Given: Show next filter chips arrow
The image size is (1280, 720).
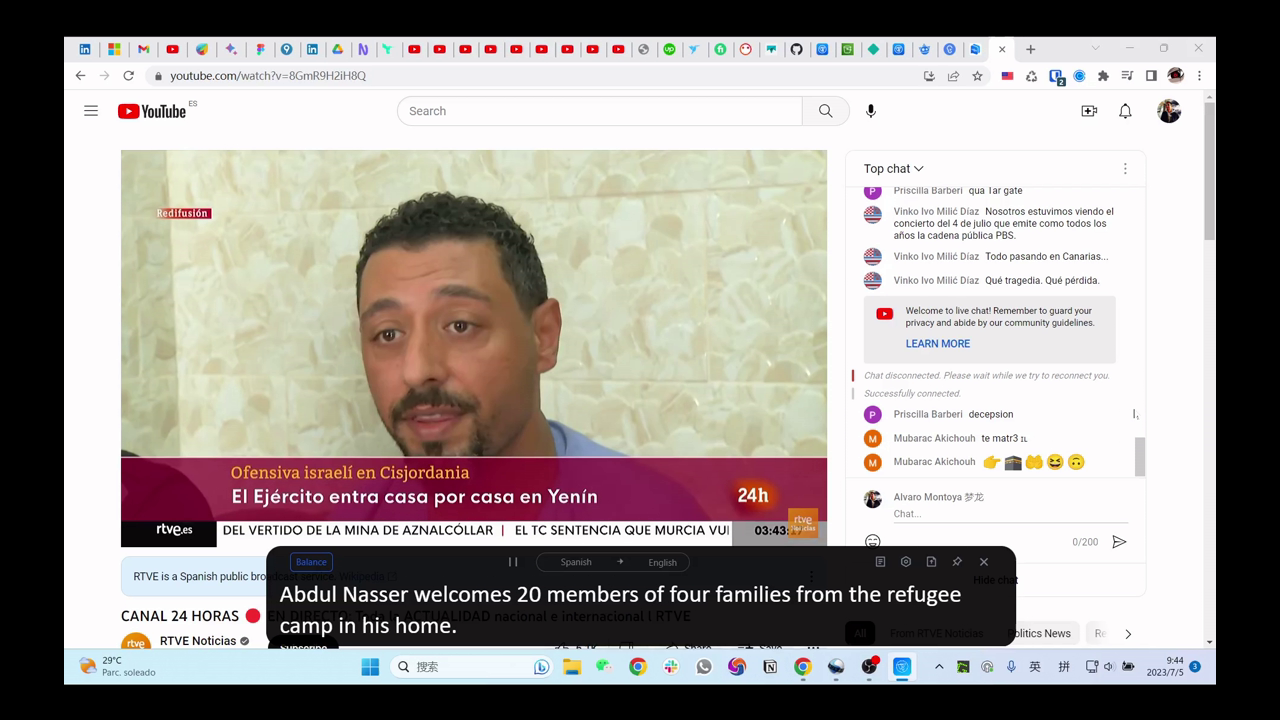Looking at the screenshot, I should pyautogui.click(x=1128, y=634).
